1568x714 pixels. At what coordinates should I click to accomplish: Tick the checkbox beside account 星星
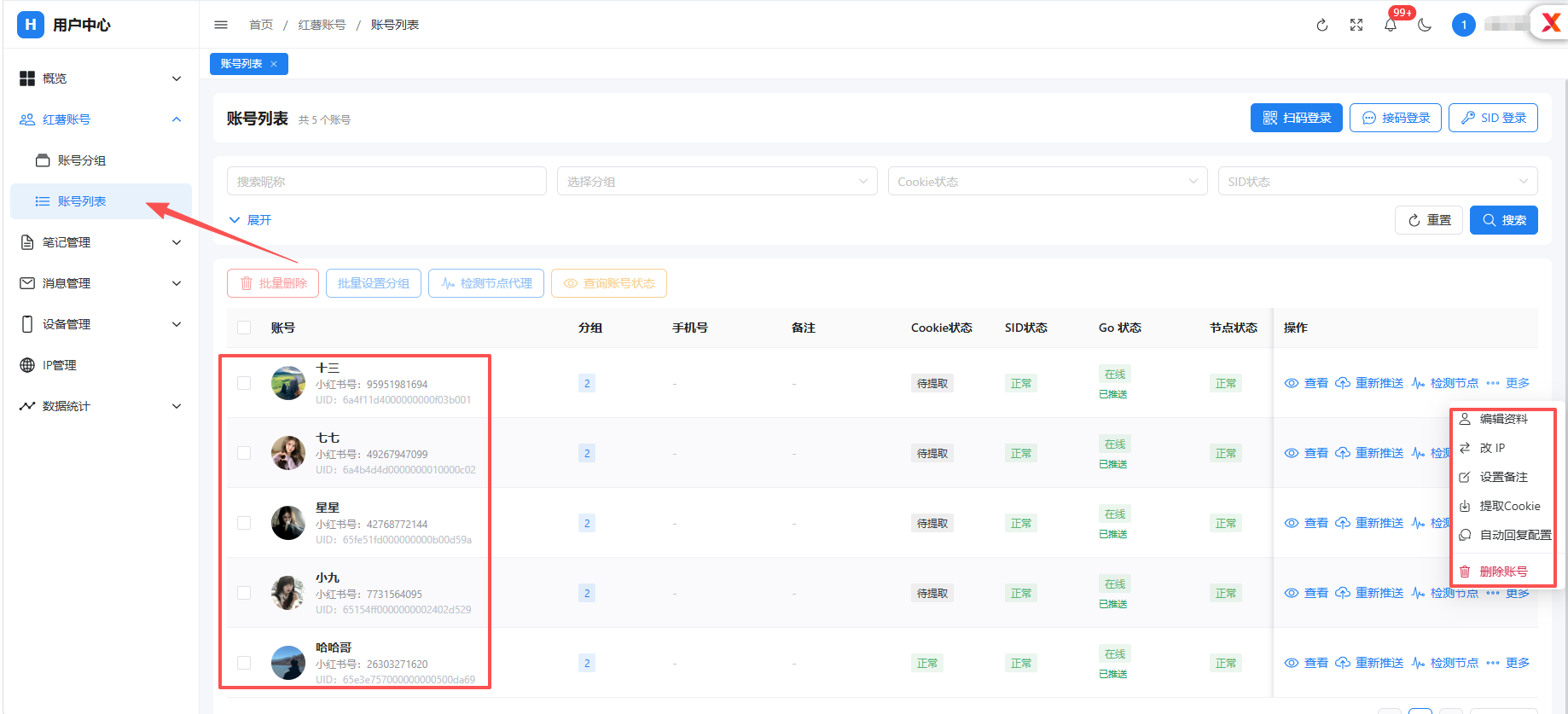pyautogui.click(x=244, y=523)
